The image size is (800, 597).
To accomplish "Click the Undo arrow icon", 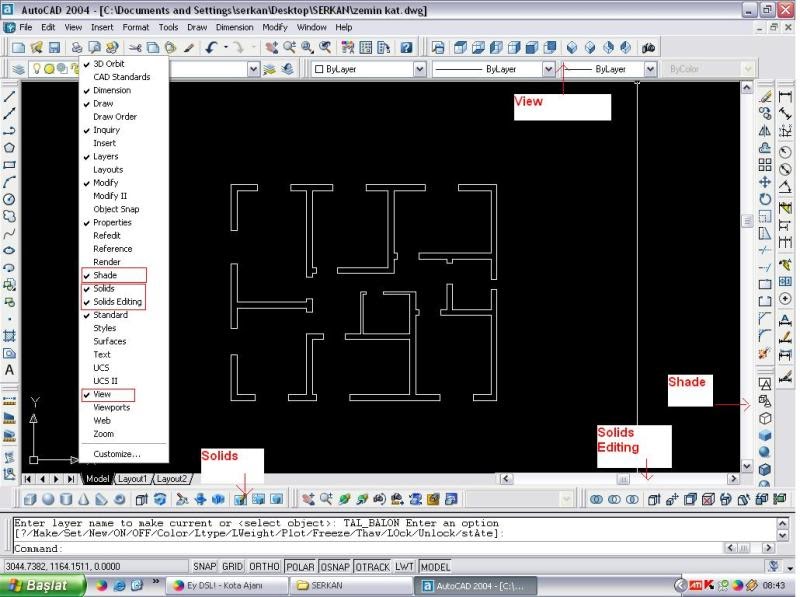I will point(211,47).
